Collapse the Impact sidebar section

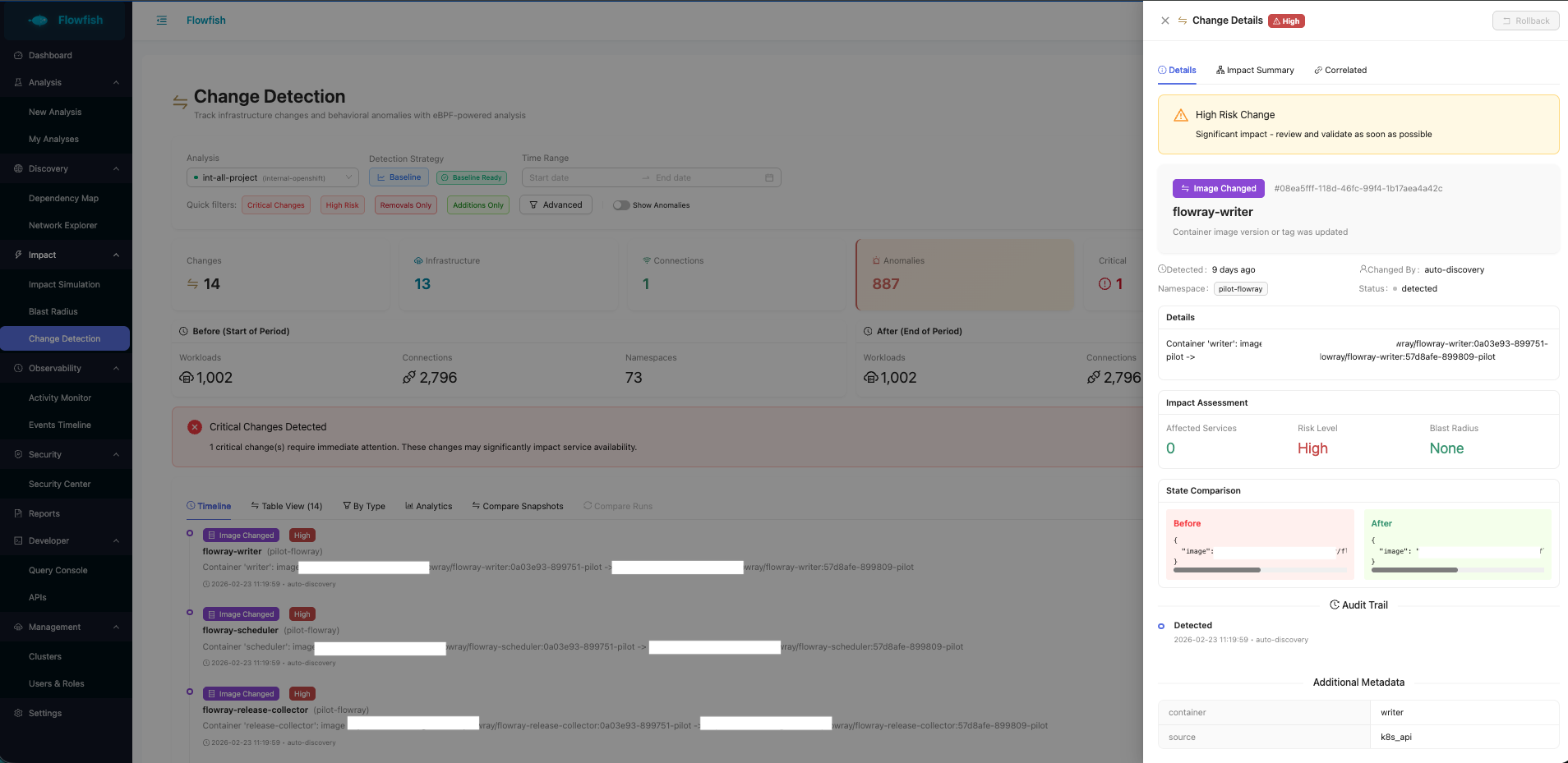(116, 255)
